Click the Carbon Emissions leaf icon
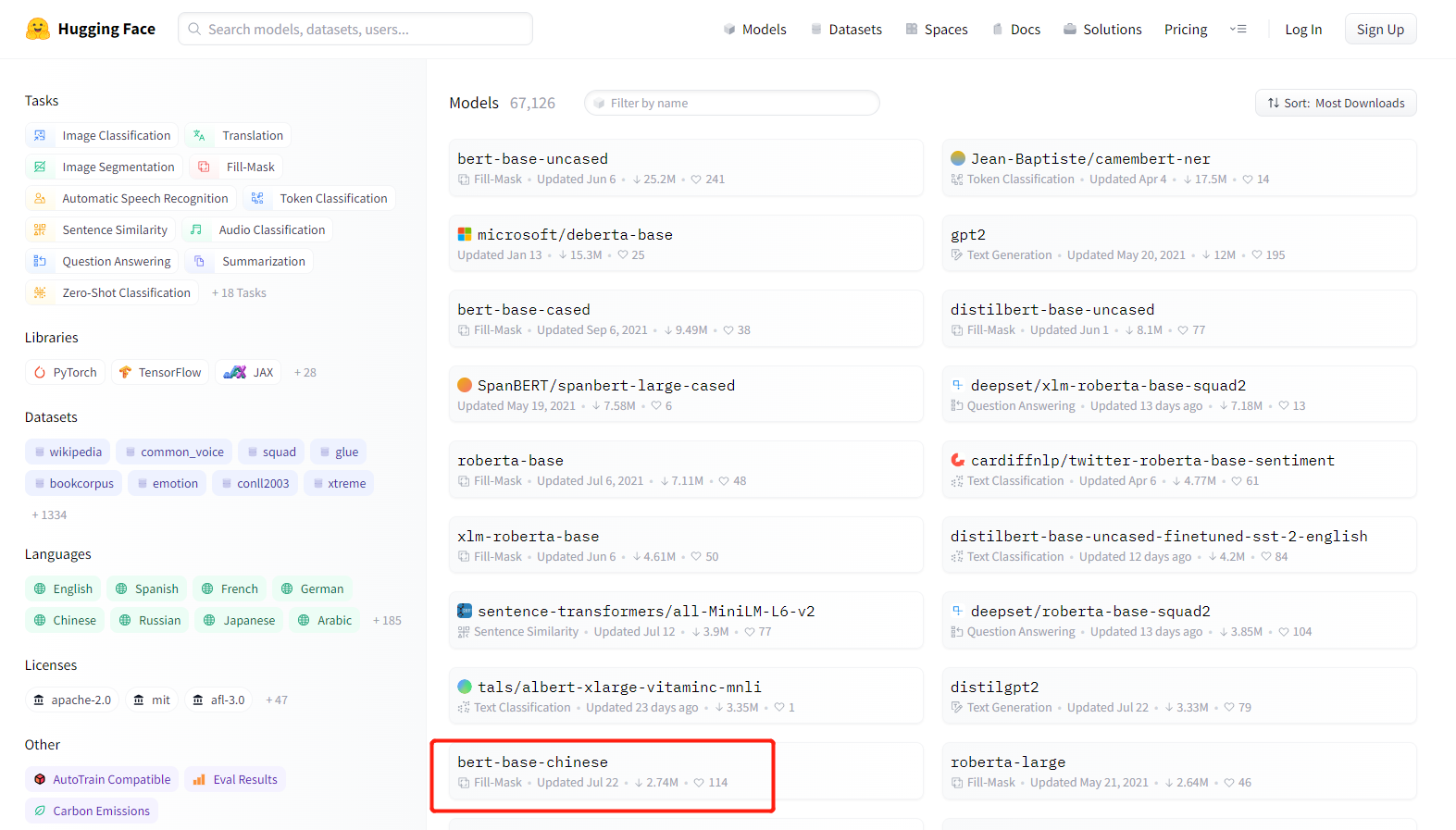The width and height of the screenshot is (1456, 830). tap(40, 811)
